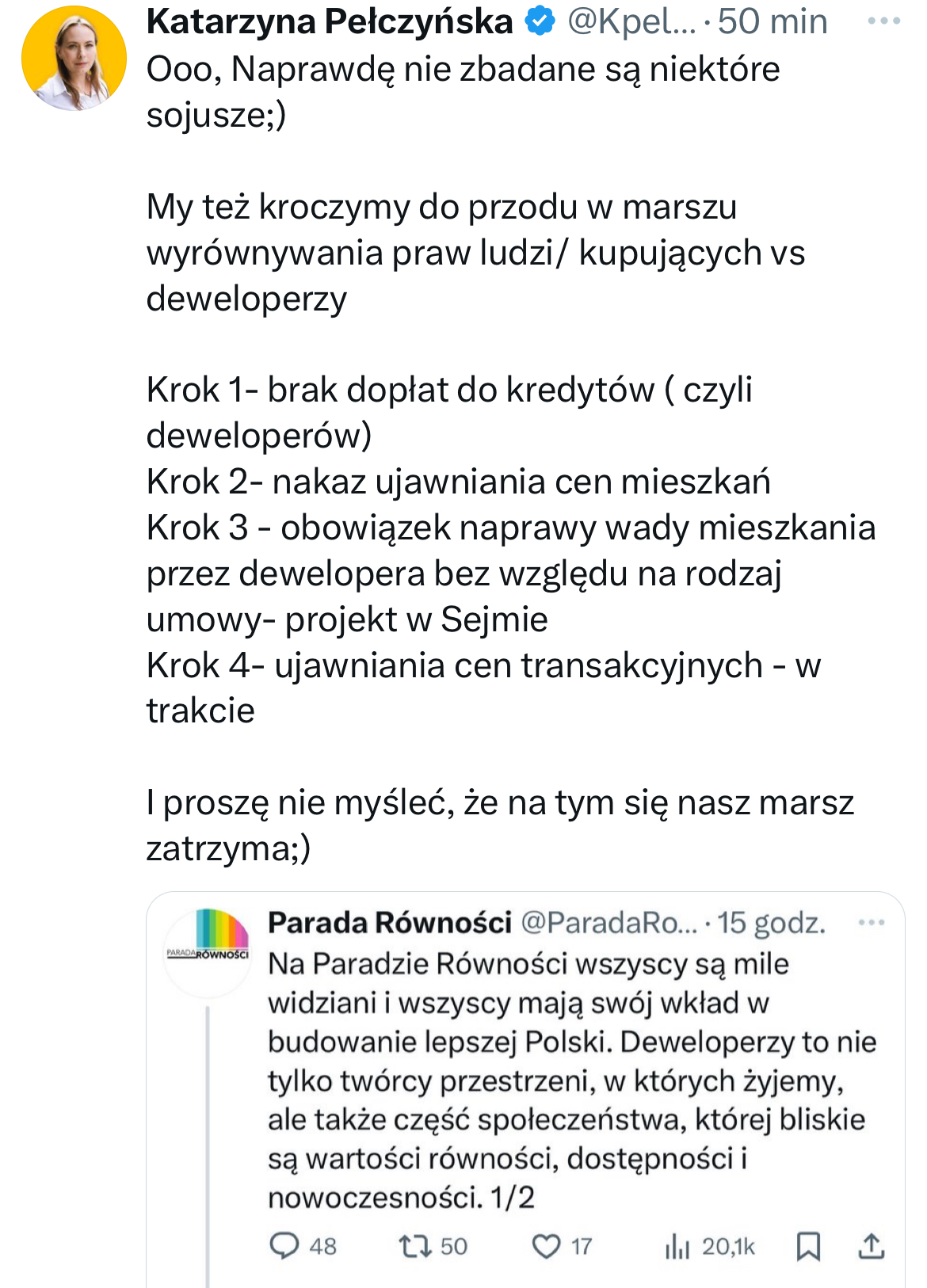Screen dimensions: 927x1288
Task: Open Katarzyna Pełczyńska's profile photo
Action: 74,58
